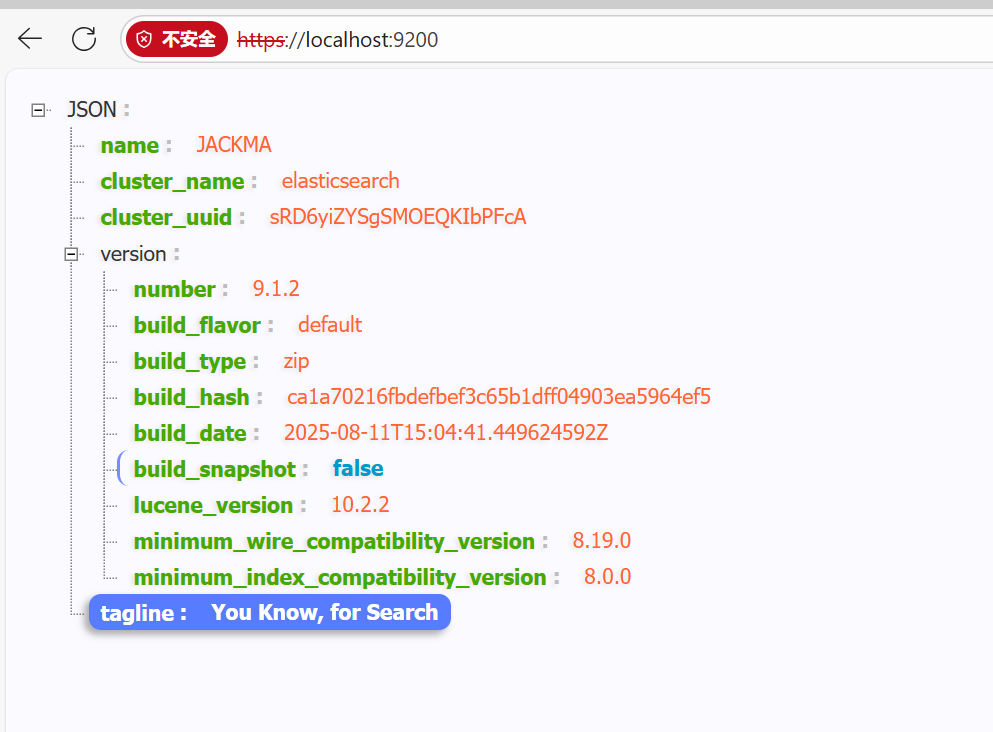This screenshot has width=993, height=732.
Task: Select the build_type key
Action: coord(190,362)
